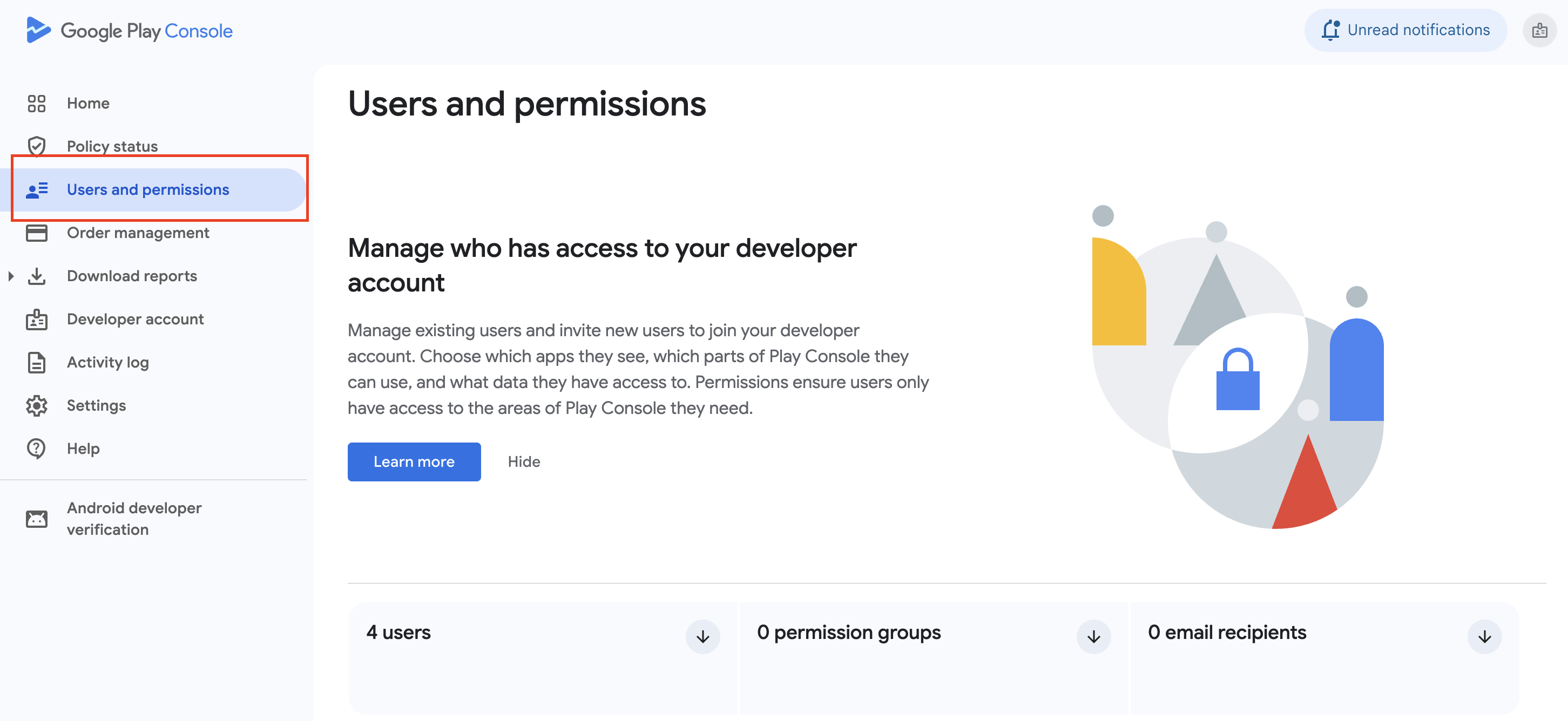Click the "4 users" label
This screenshot has height=721, width=1568.
pos(398,633)
